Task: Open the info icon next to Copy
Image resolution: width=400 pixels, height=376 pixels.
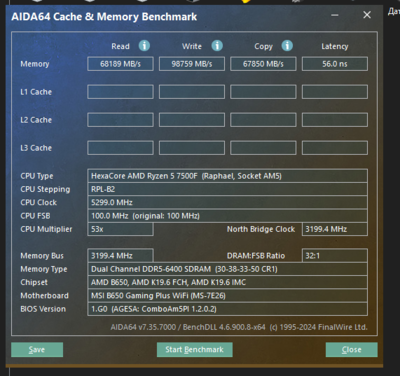Action: [287, 46]
